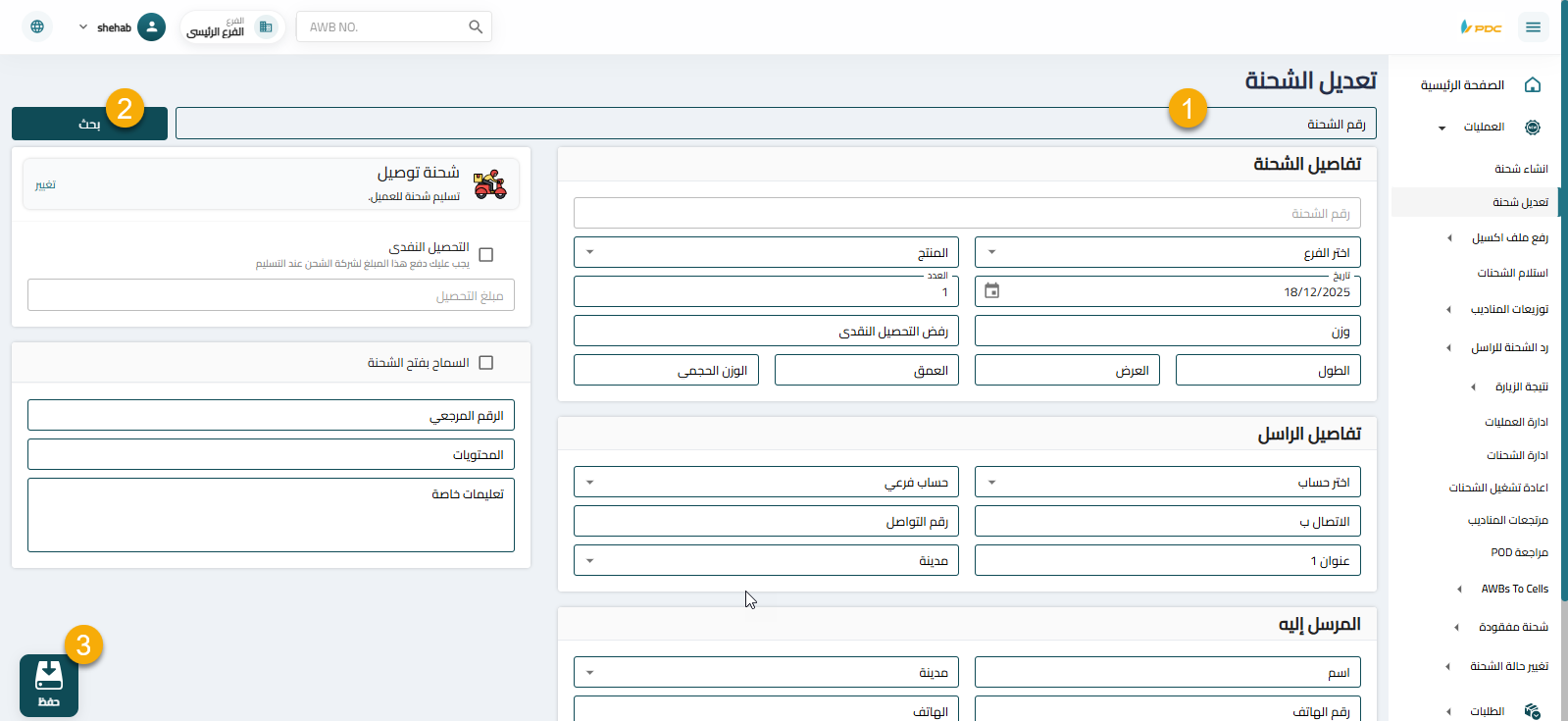The image size is (1568, 721).
Task: Open ادارة العمليات in sidebar
Action: tap(1516, 422)
